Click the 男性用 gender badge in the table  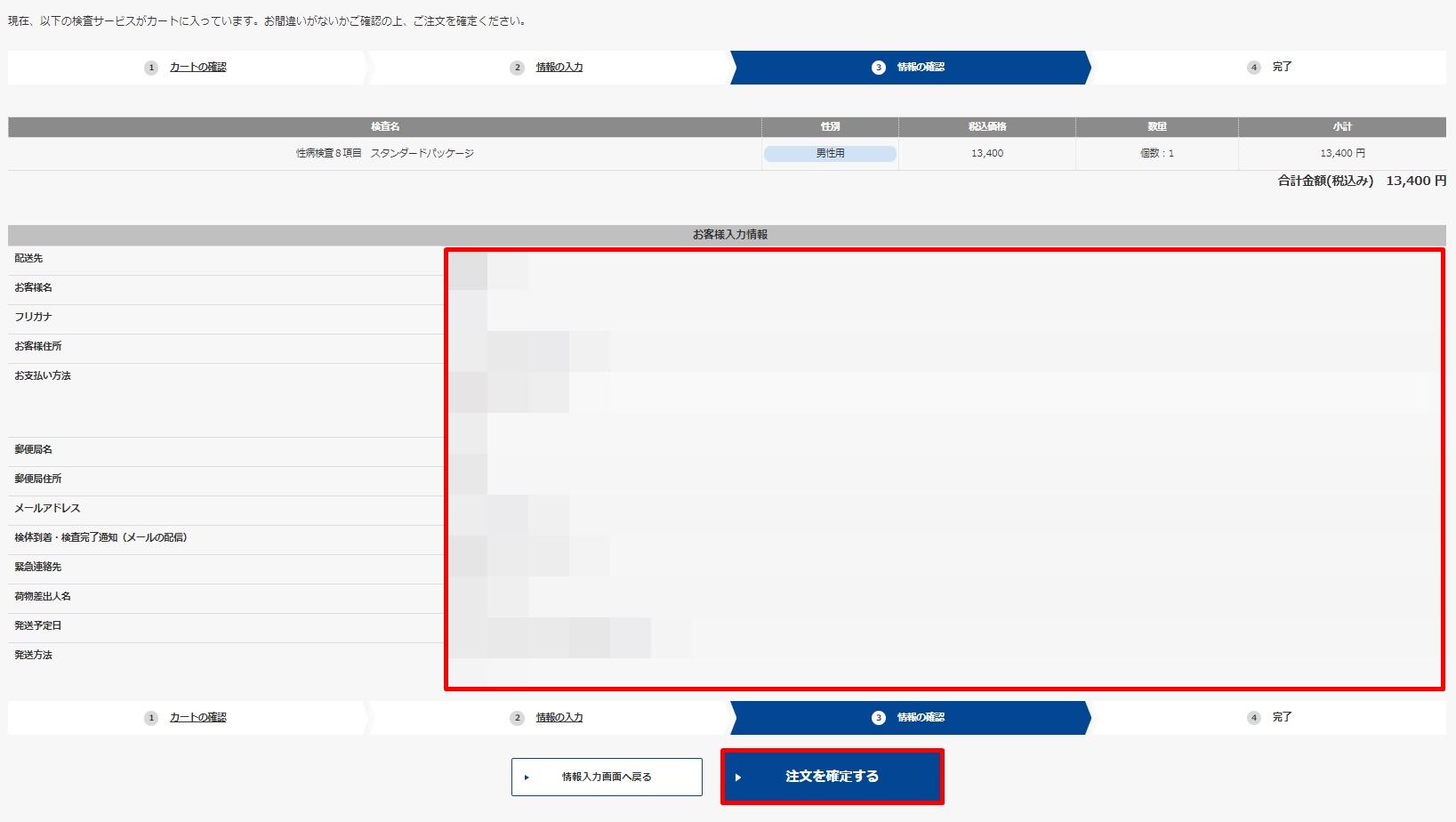[829, 152]
